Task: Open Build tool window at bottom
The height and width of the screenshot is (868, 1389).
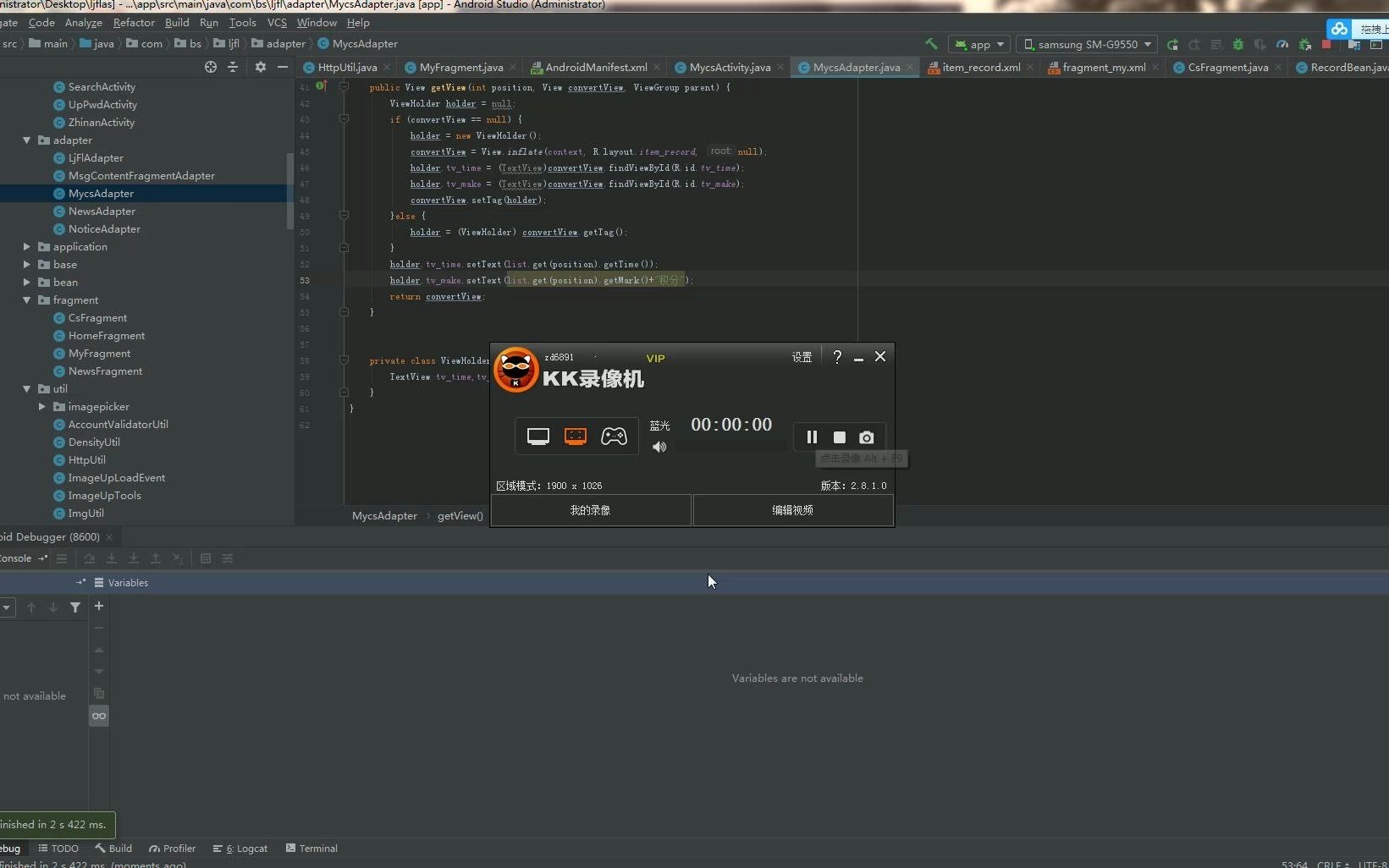Action: tap(113, 849)
